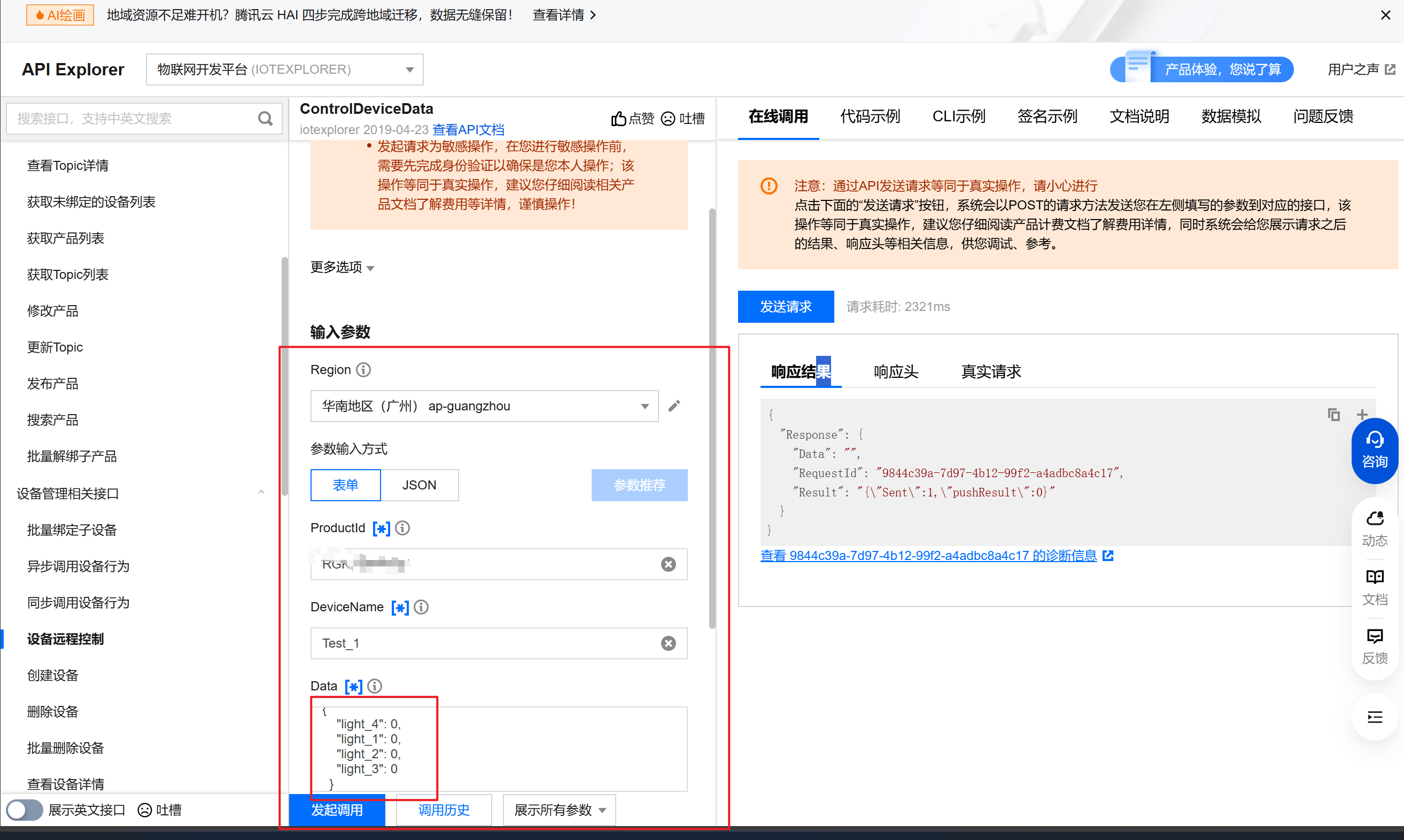Click the 发送请求 button
This screenshot has height=840, width=1404.
(785, 307)
